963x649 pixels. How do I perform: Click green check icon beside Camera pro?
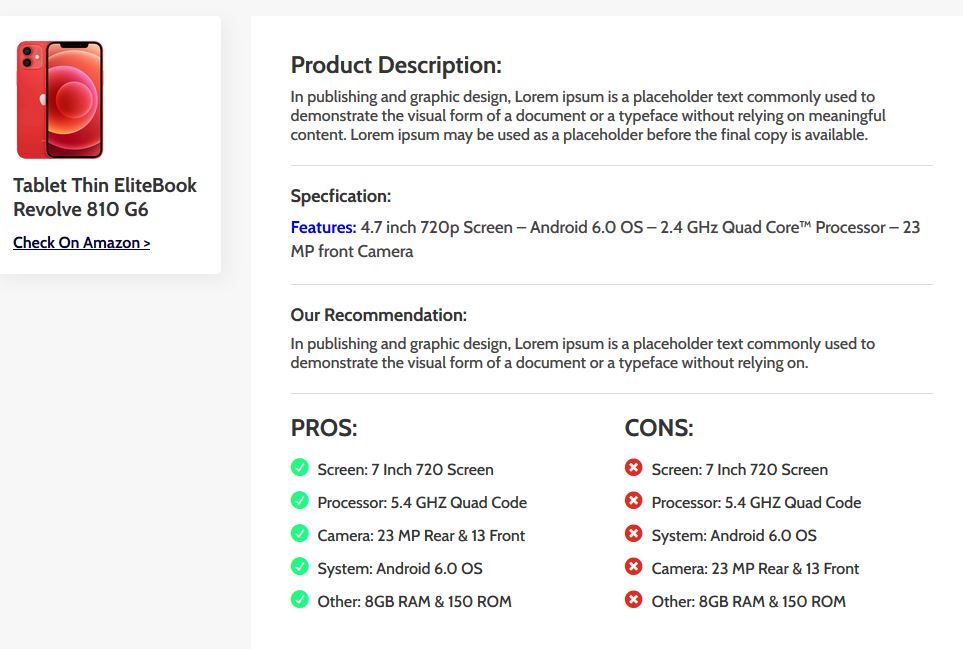(299, 533)
